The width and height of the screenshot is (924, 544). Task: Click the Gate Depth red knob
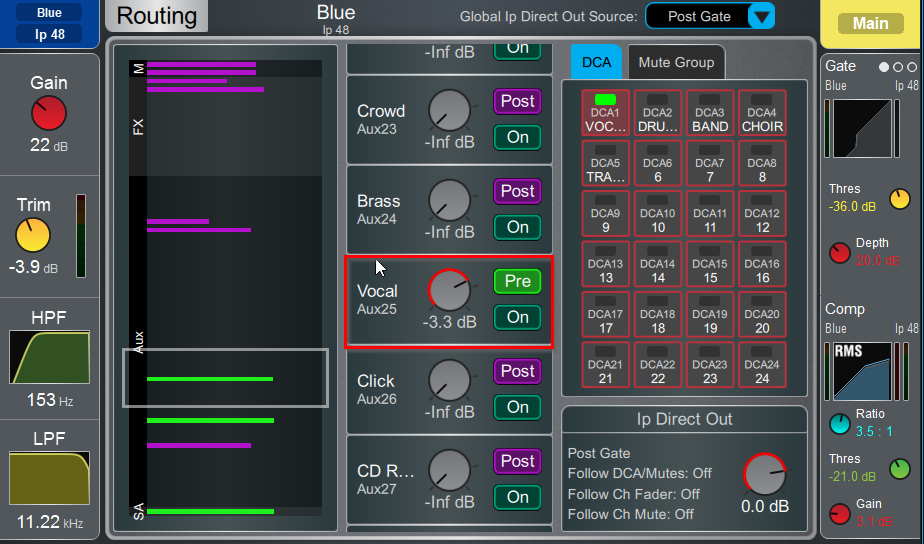(x=840, y=253)
